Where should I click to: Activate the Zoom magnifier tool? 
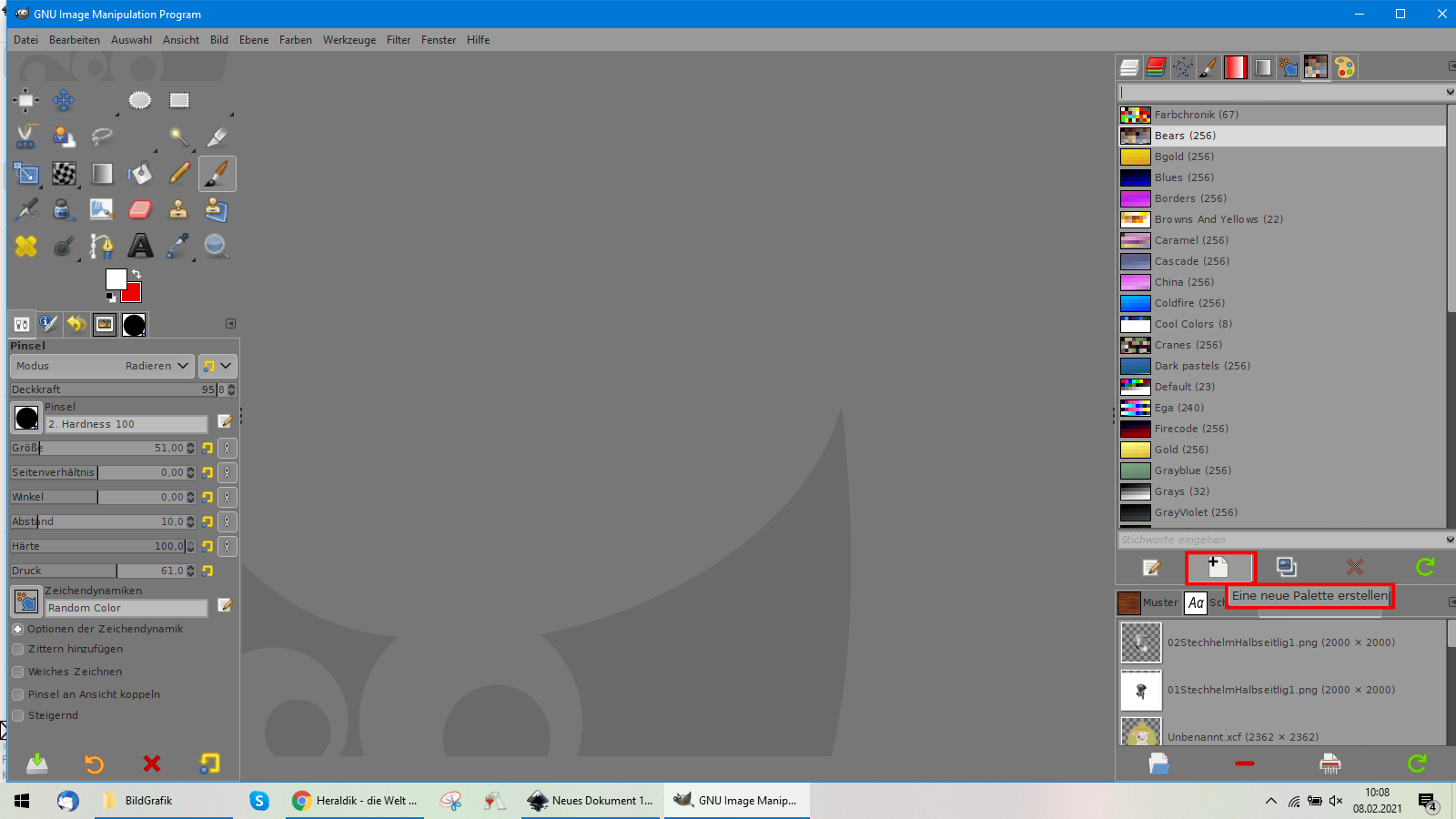(217, 246)
